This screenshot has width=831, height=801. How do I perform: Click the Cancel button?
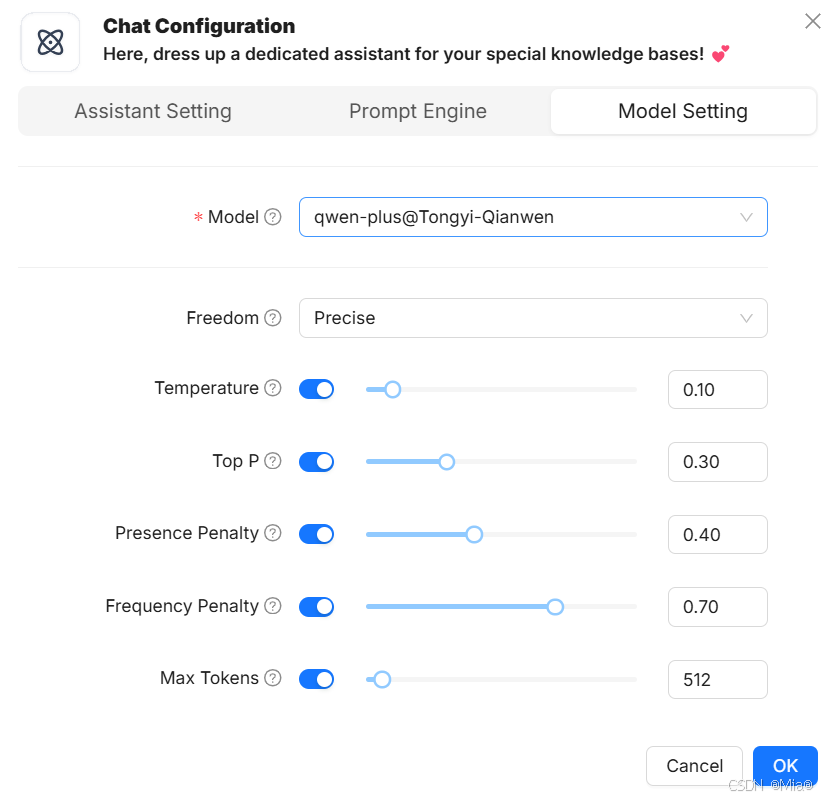pyautogui.click(x=694, y=766)
